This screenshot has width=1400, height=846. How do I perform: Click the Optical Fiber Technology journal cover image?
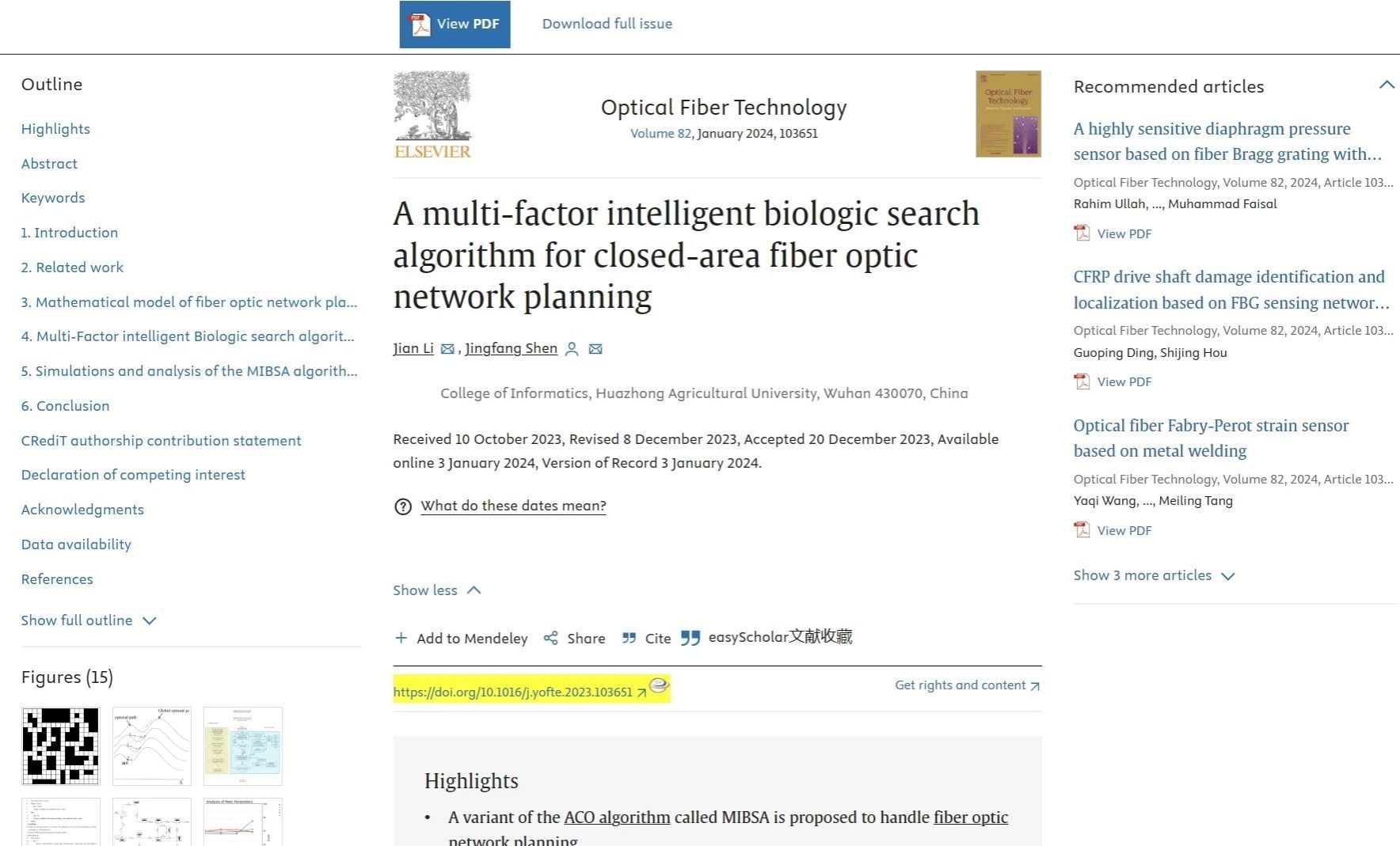coord(1008,114)
